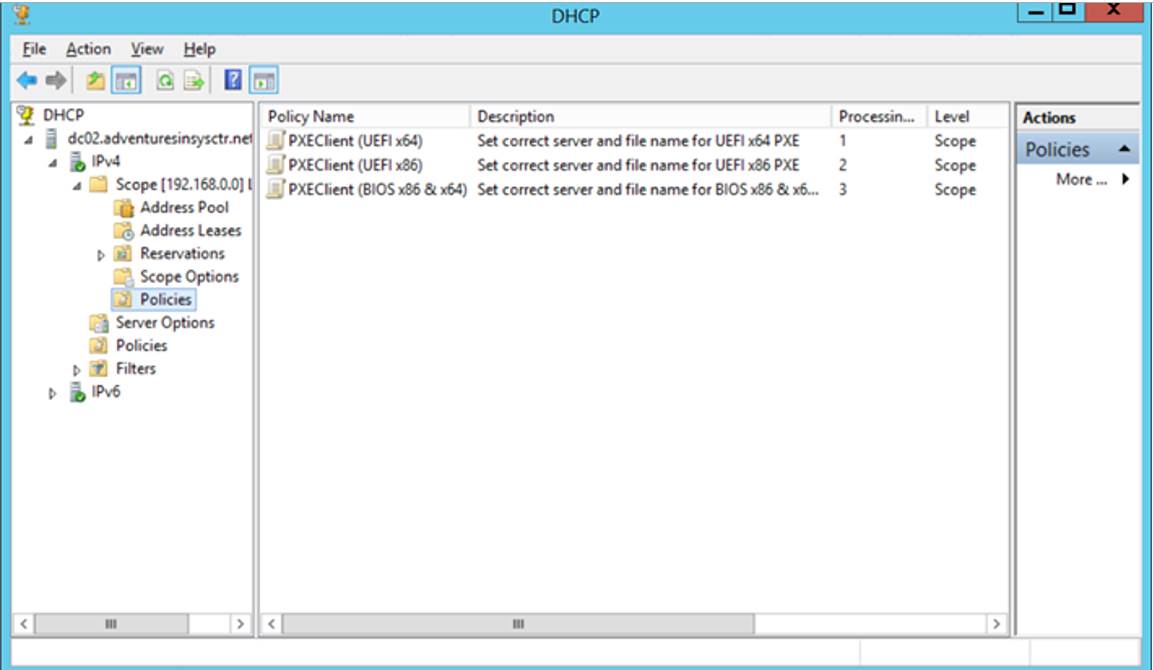Click the policy list horizontal scrollbar thumb
This screenshot has height=670, width=1153.
pyautogui.click(x=518, y=624)
